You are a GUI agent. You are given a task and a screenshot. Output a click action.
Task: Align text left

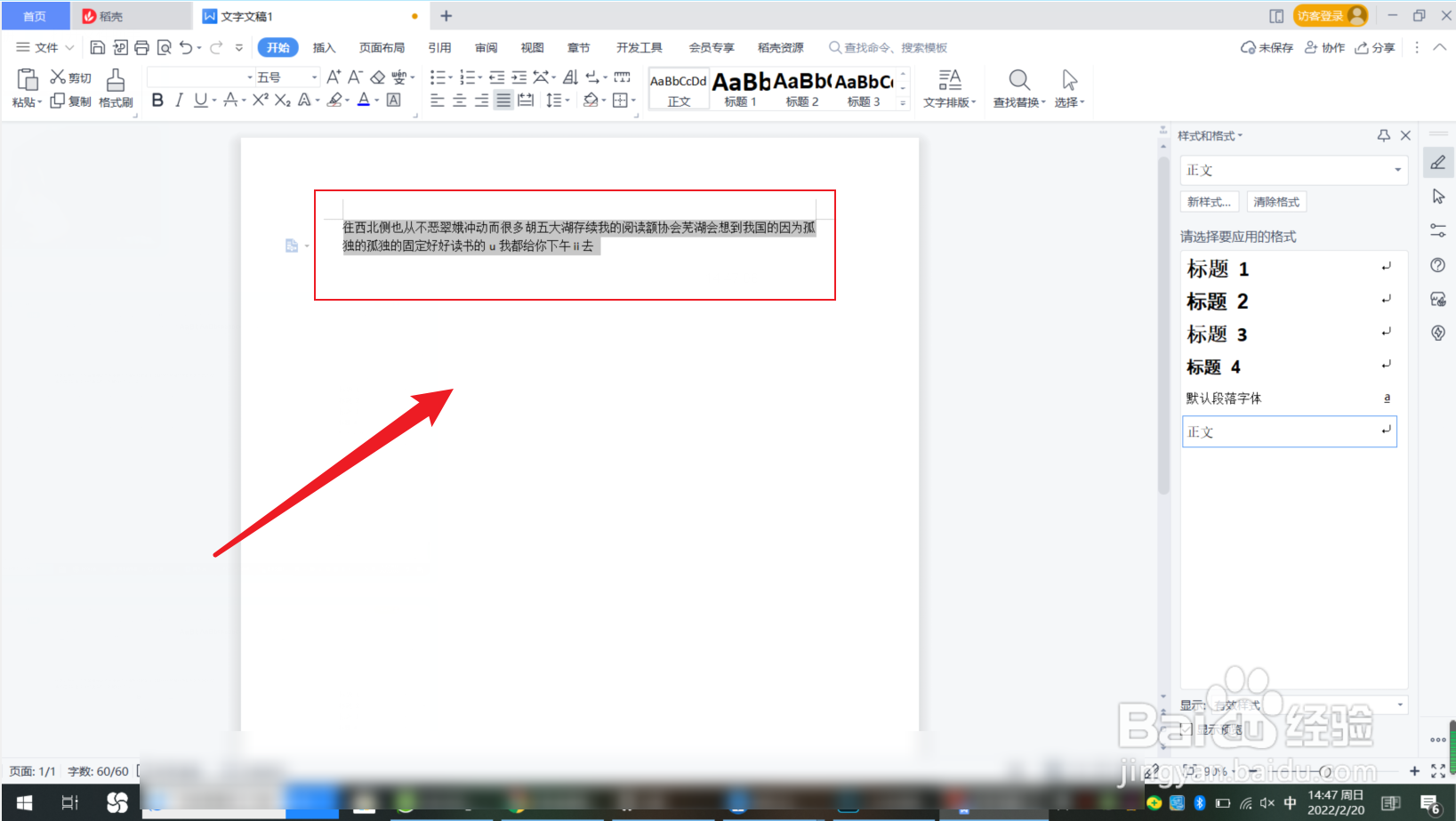click(x=438, y=101)
